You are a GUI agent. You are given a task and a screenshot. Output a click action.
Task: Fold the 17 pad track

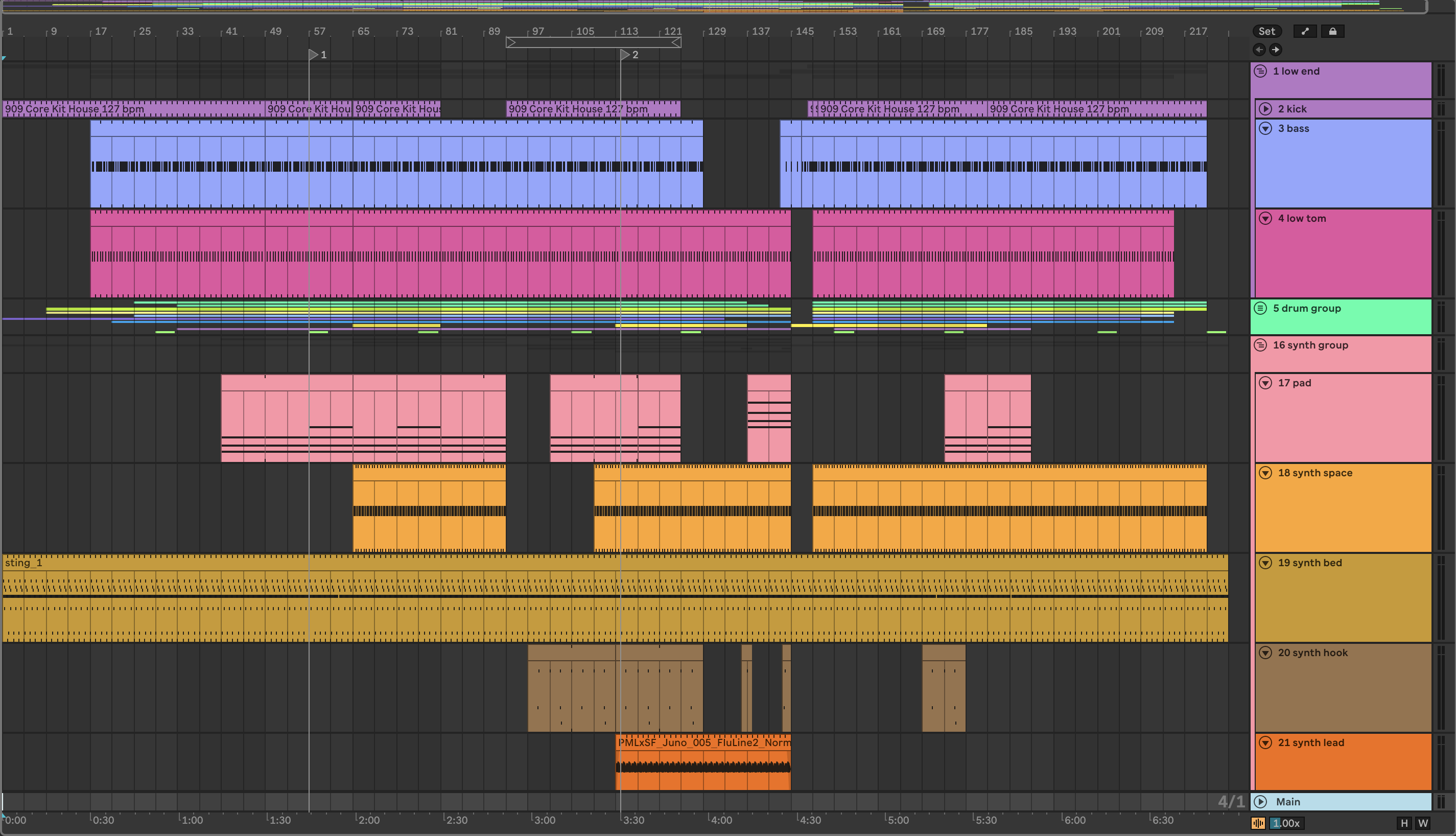point(1265,383)
